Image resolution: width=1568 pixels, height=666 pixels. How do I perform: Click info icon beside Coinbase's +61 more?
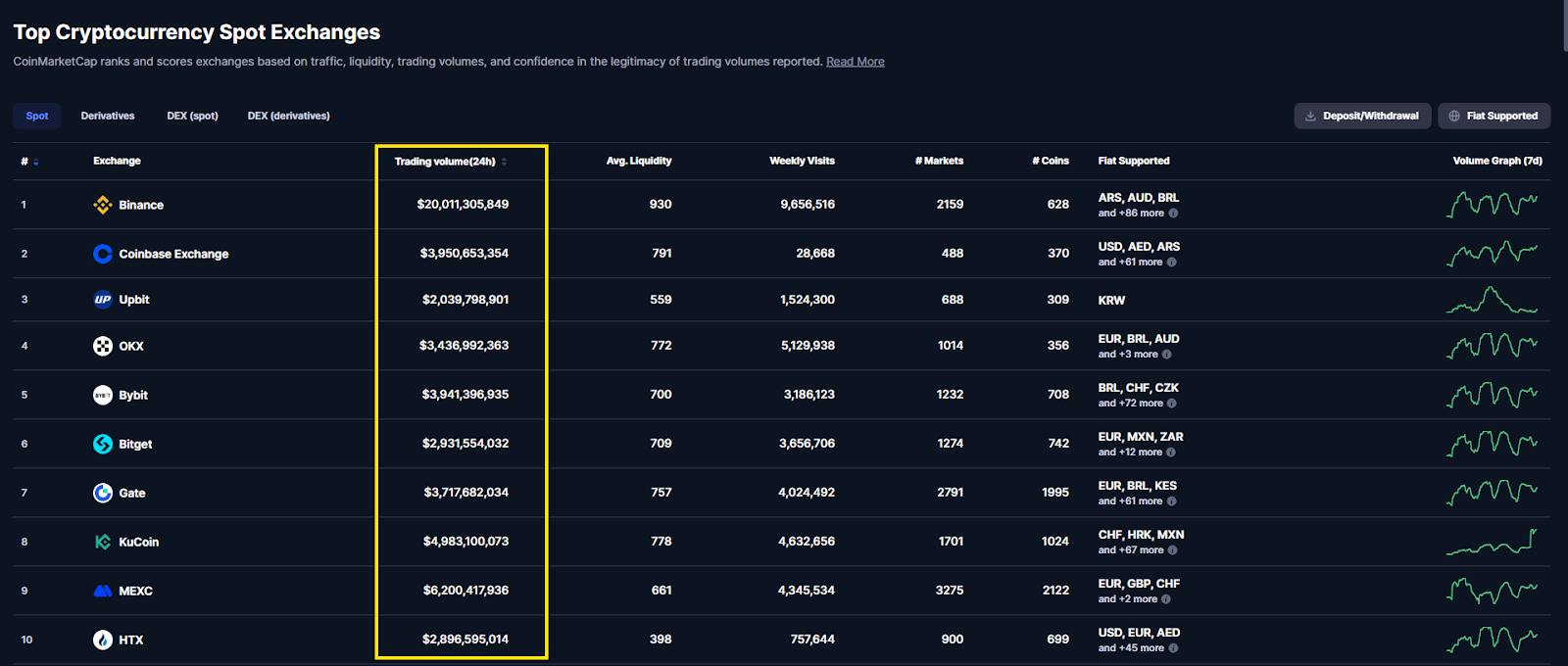(x=1171, y=262)
